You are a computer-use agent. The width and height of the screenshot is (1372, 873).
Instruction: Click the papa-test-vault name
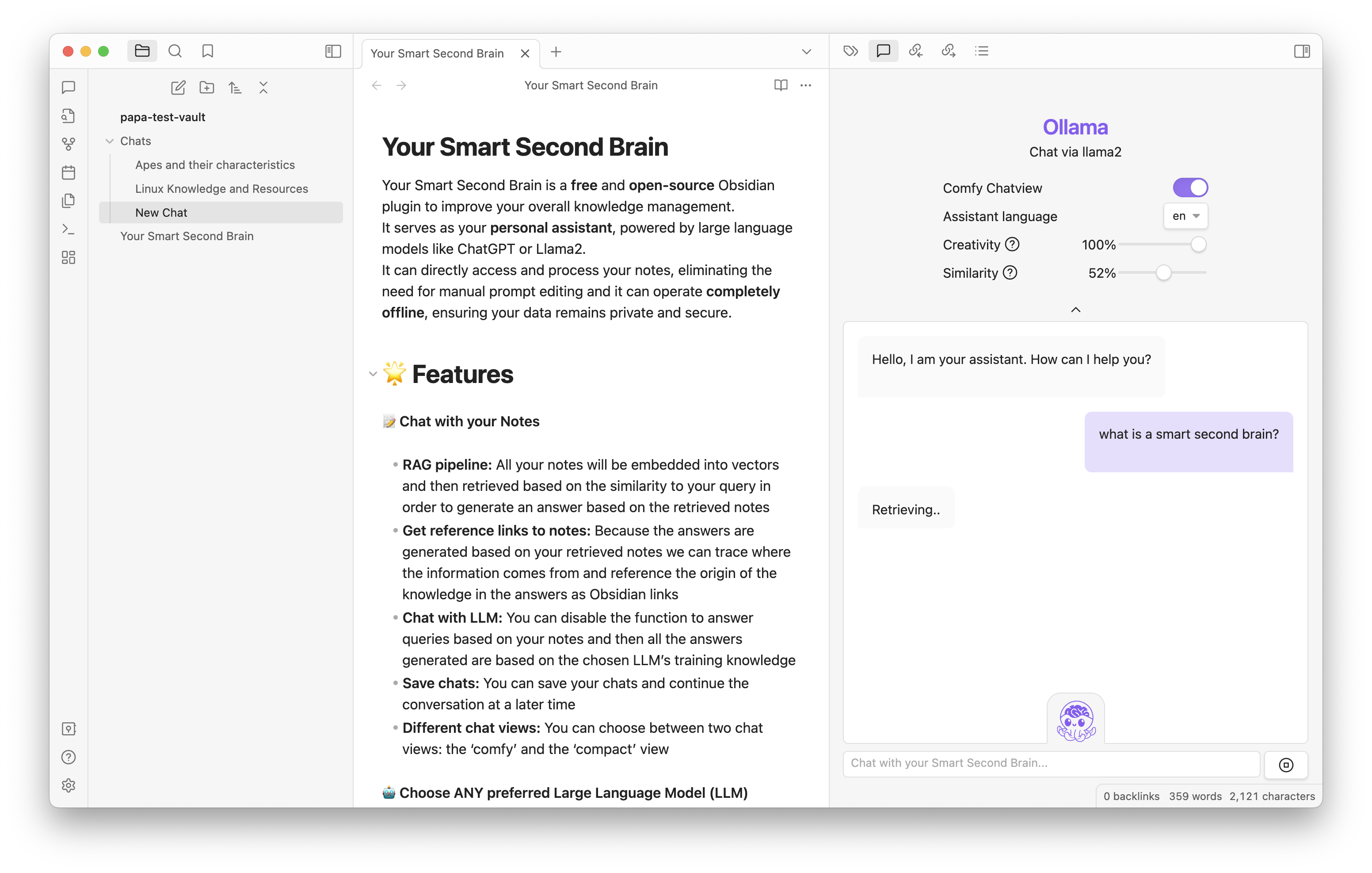point(162,117)
